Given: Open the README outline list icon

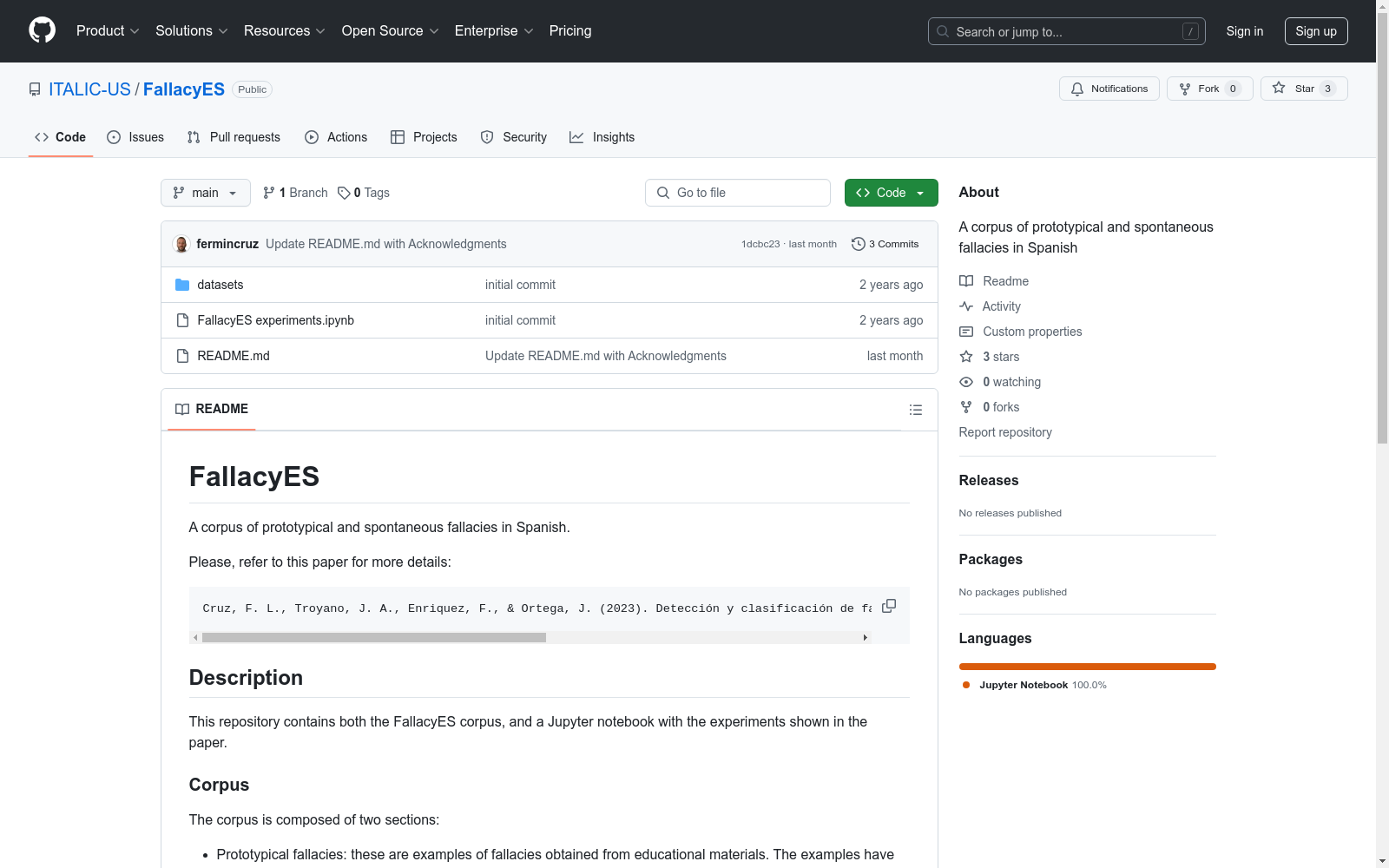Looking at the screenshot, I should coord(916,410).
